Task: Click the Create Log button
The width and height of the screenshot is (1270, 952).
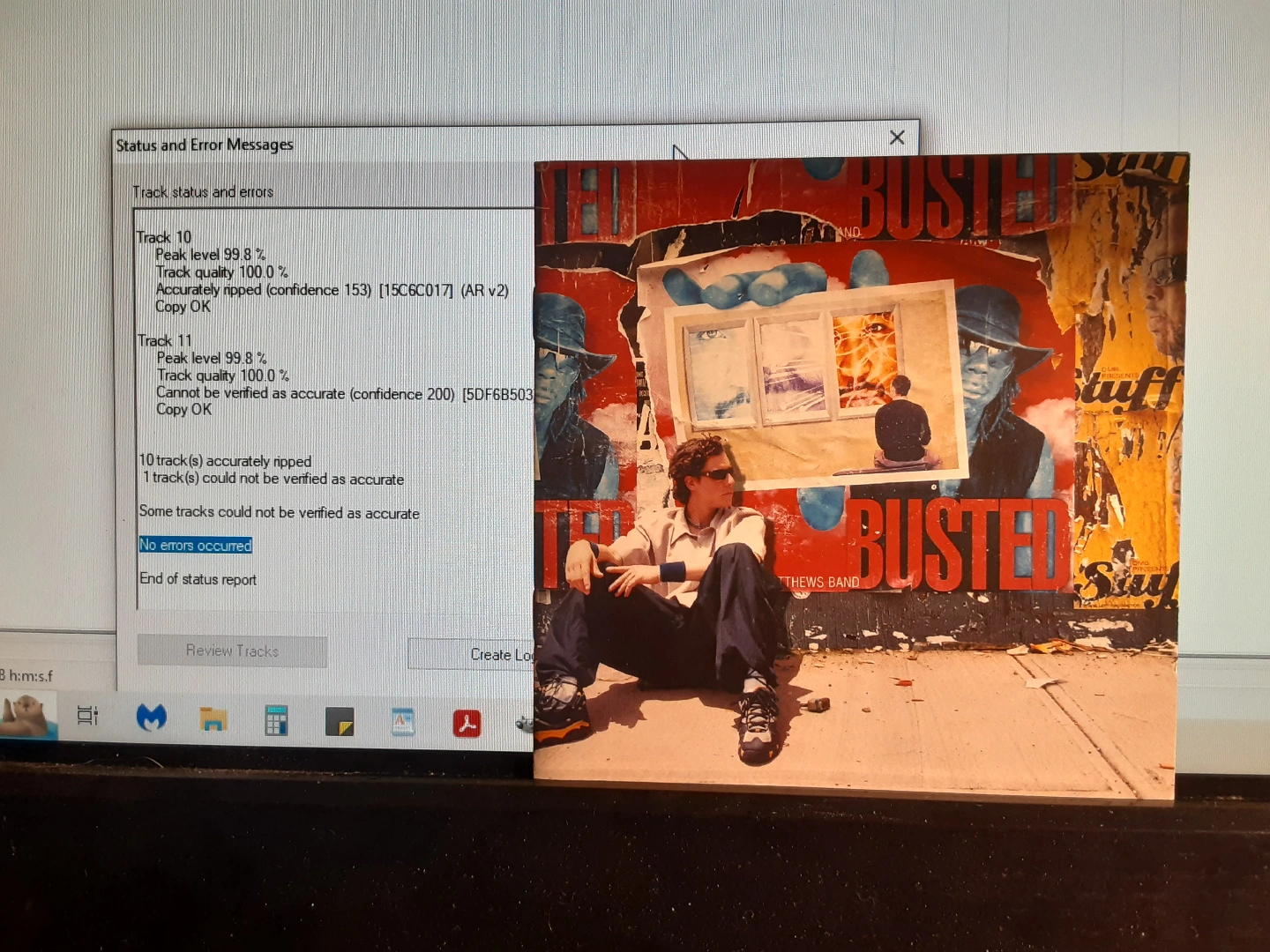Action: coord(472,655)
